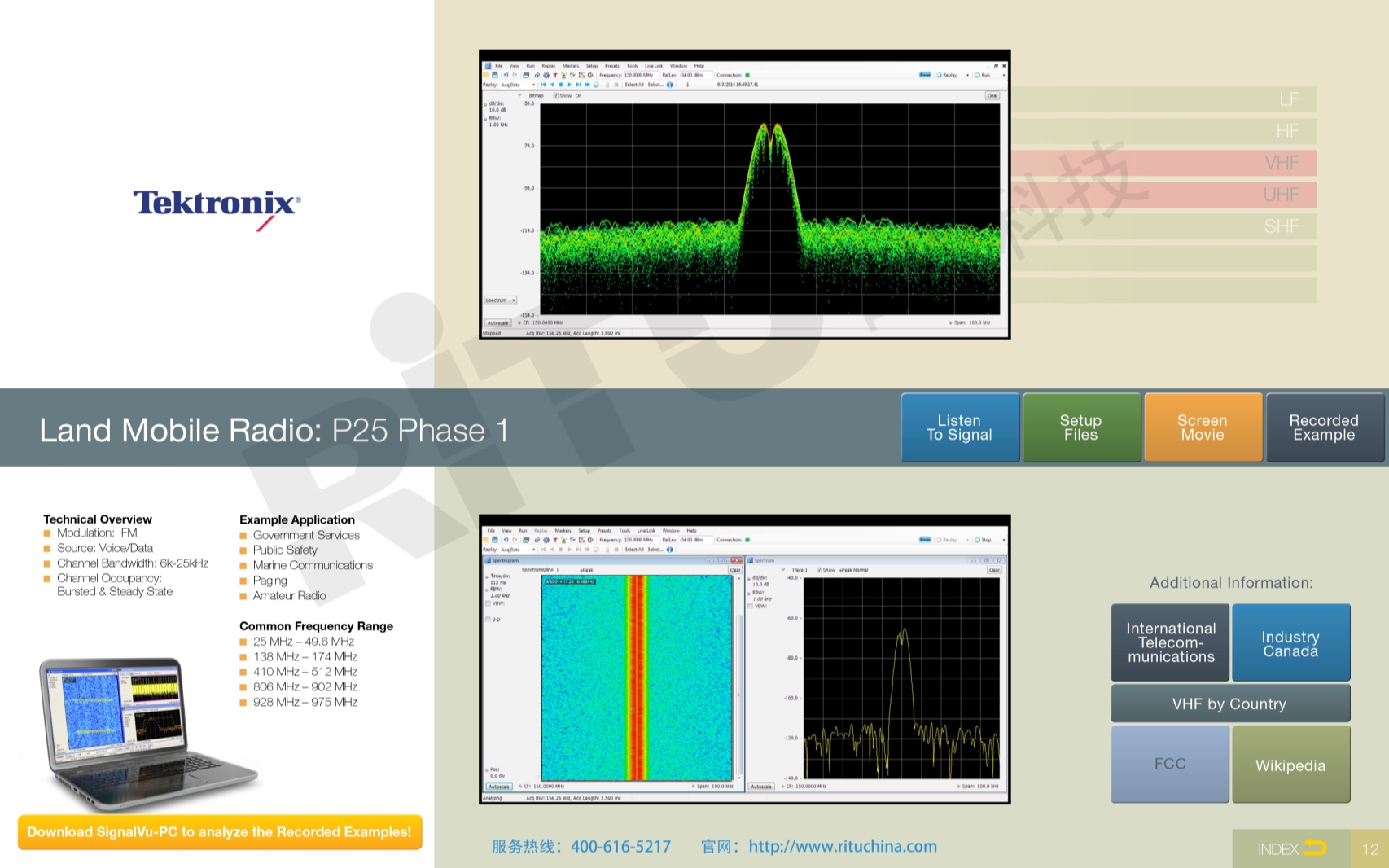Image resolution: width=1389 pixels, height=868 pixels.
Task: Play the Screen Movie
Action: [x=1203, y=427]
